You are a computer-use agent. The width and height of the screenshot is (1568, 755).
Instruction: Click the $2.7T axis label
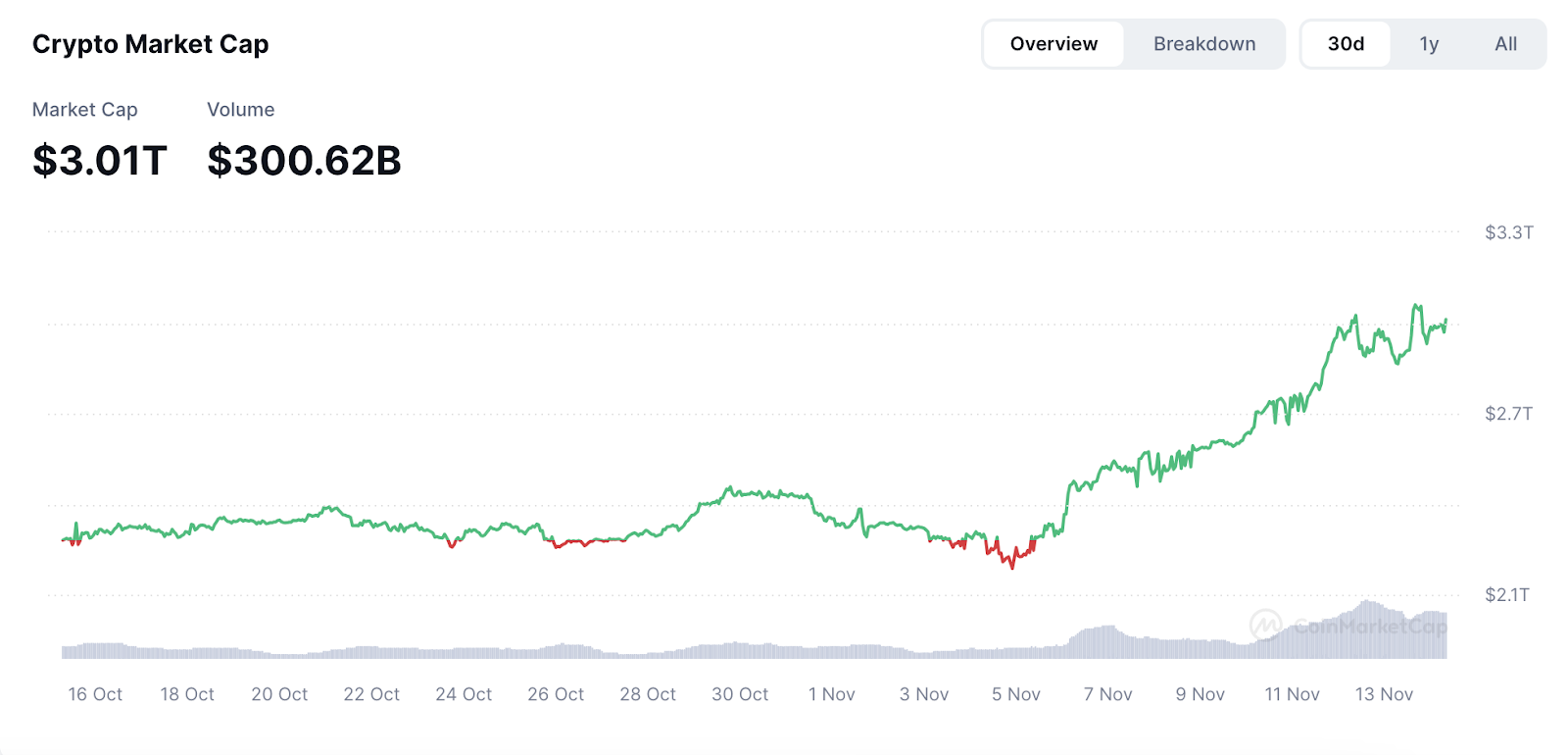[1509, 414]
